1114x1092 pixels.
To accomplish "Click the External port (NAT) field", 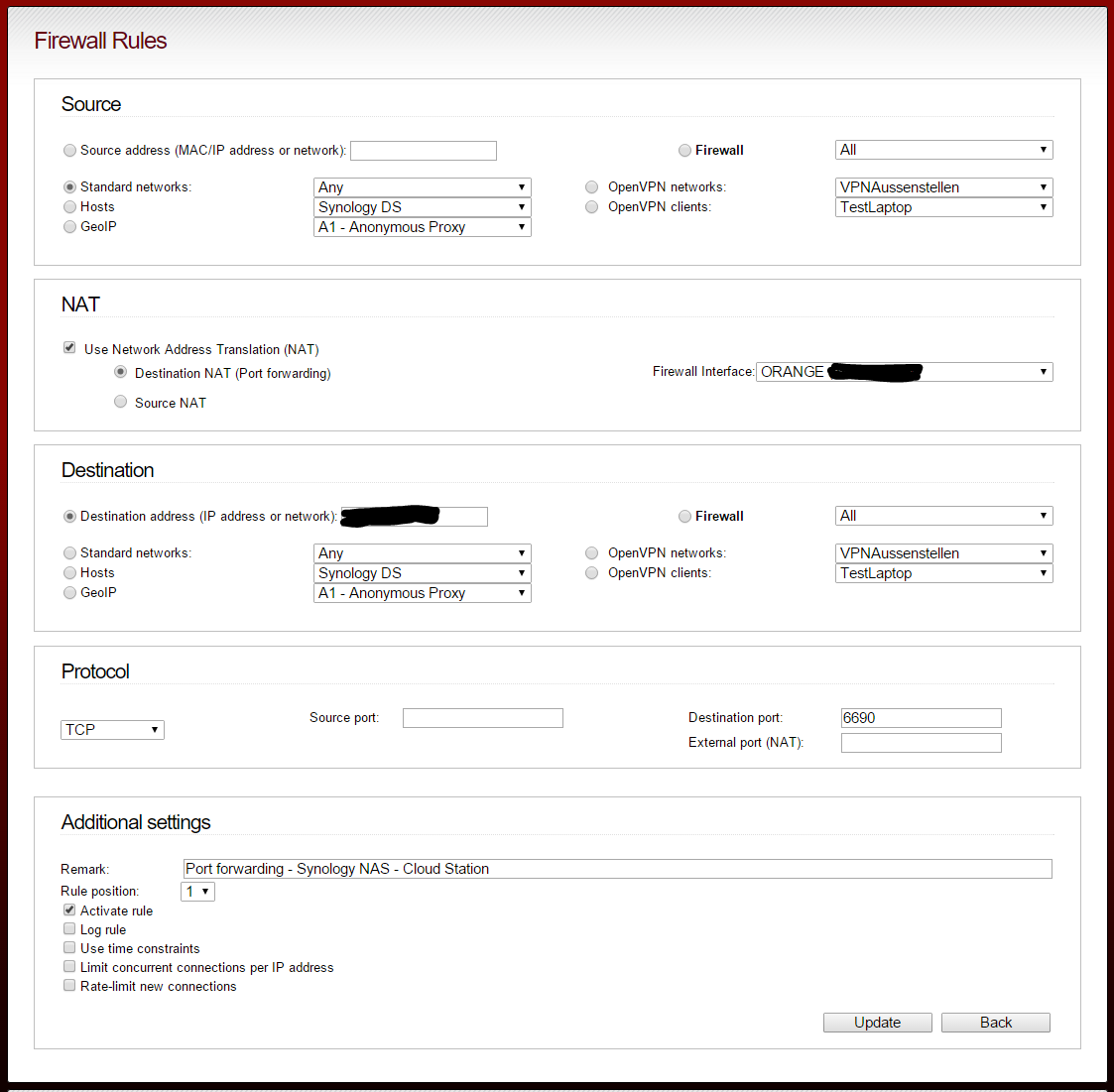I will (921, 743).
